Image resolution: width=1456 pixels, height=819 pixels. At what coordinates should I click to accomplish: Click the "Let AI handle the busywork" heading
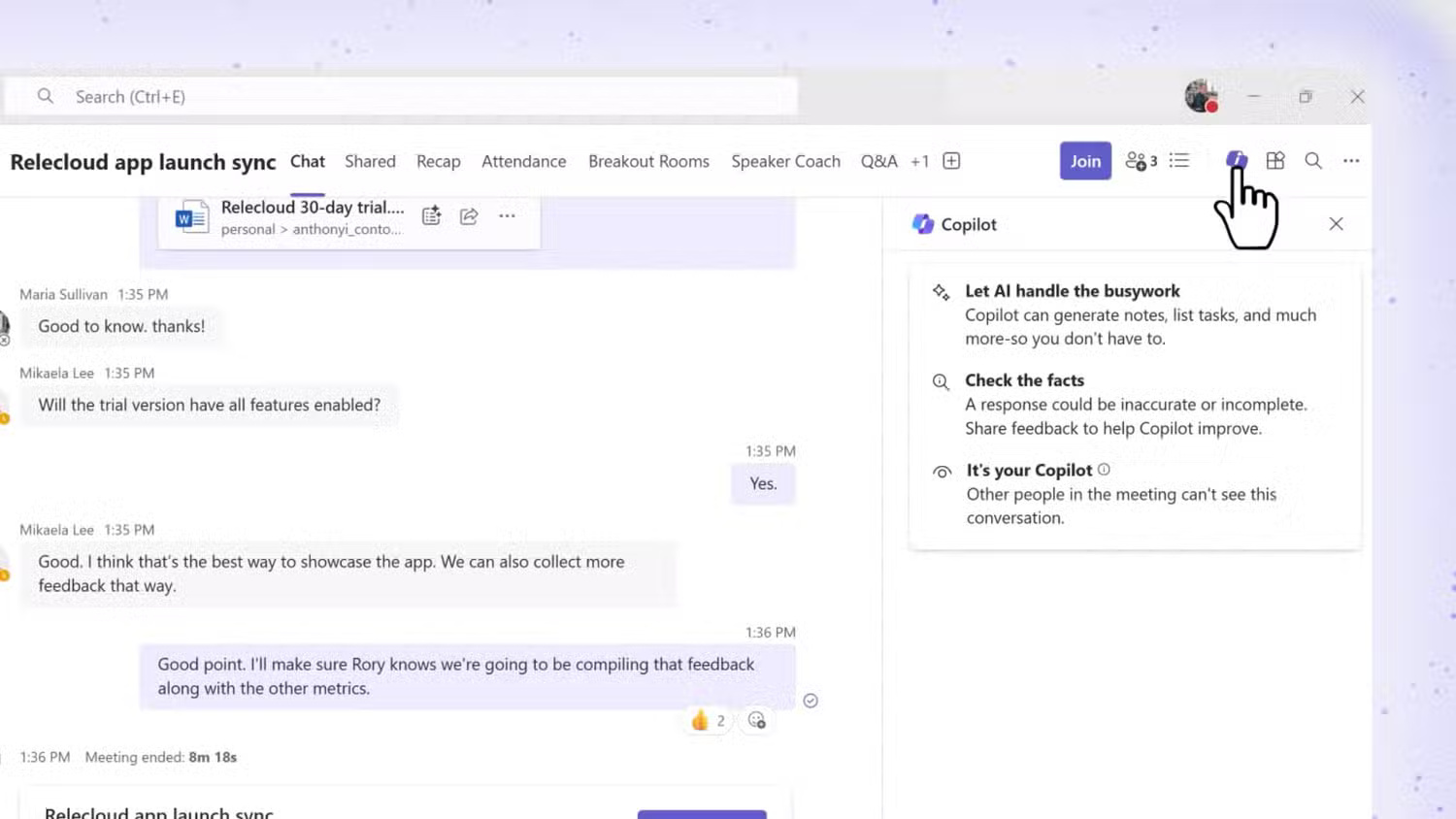pyautogui.click(x=1073, y=291)
